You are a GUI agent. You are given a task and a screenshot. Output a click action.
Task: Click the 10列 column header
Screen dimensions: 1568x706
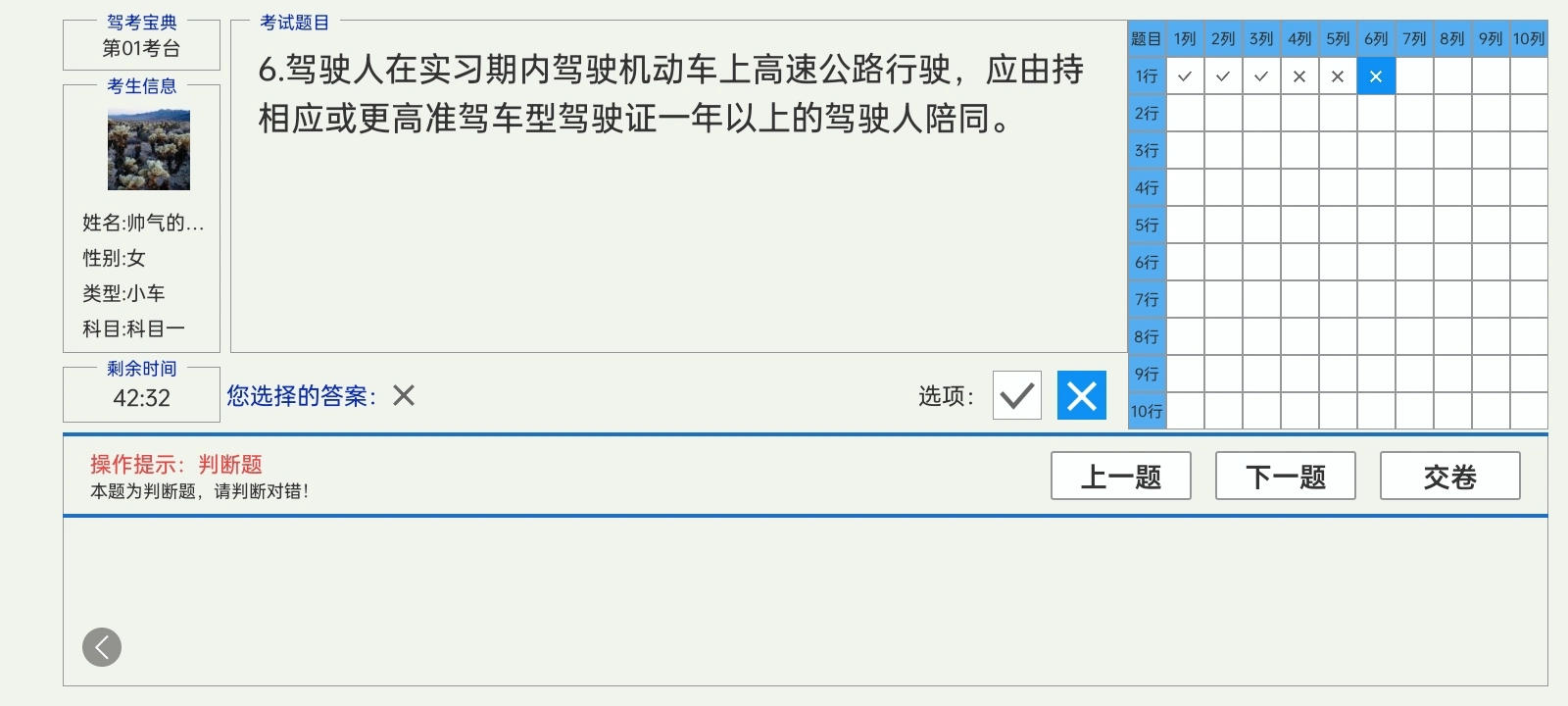tap(1529, 39)
